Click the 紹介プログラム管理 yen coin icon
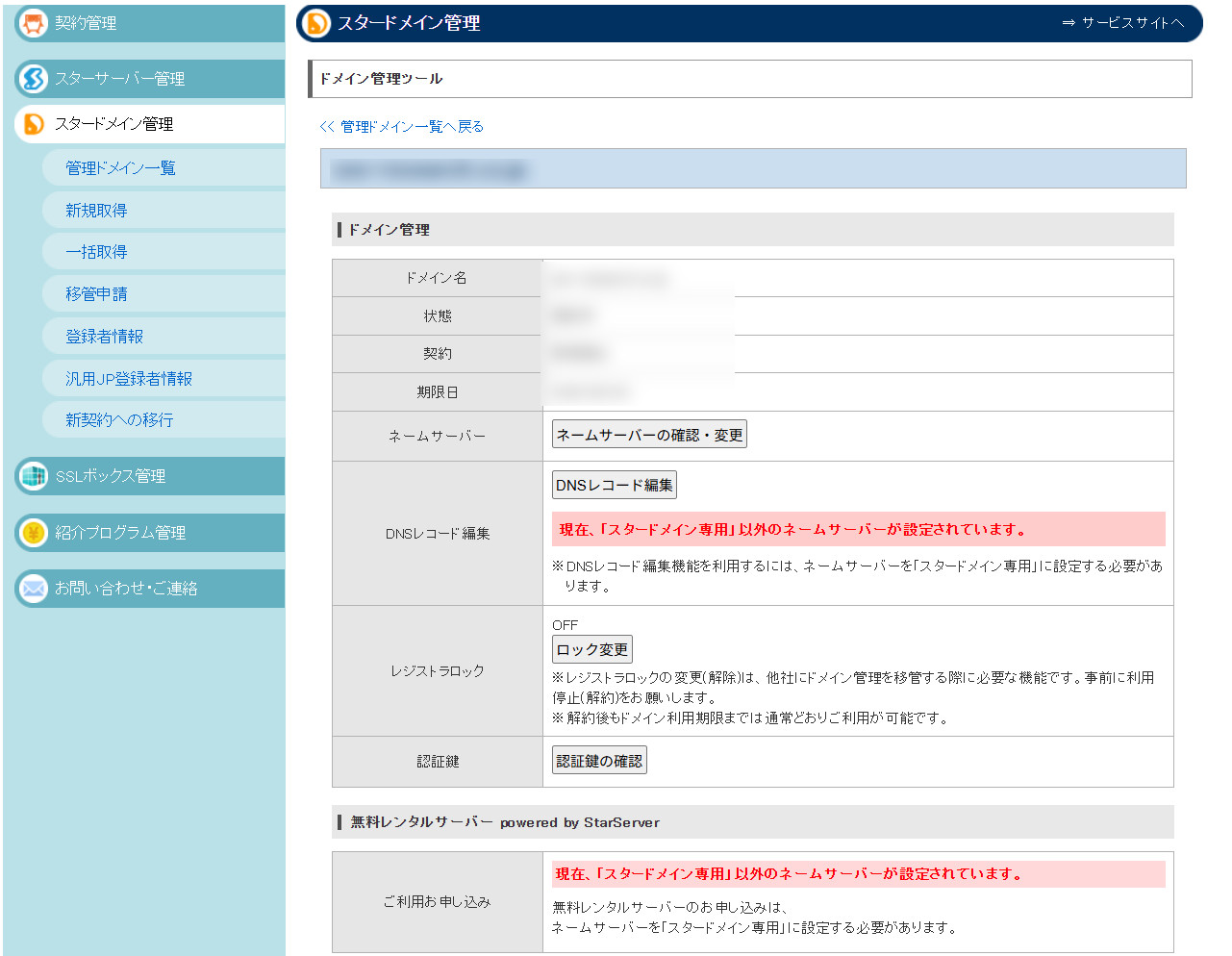 pyautogui.click(x=34, y=533)
